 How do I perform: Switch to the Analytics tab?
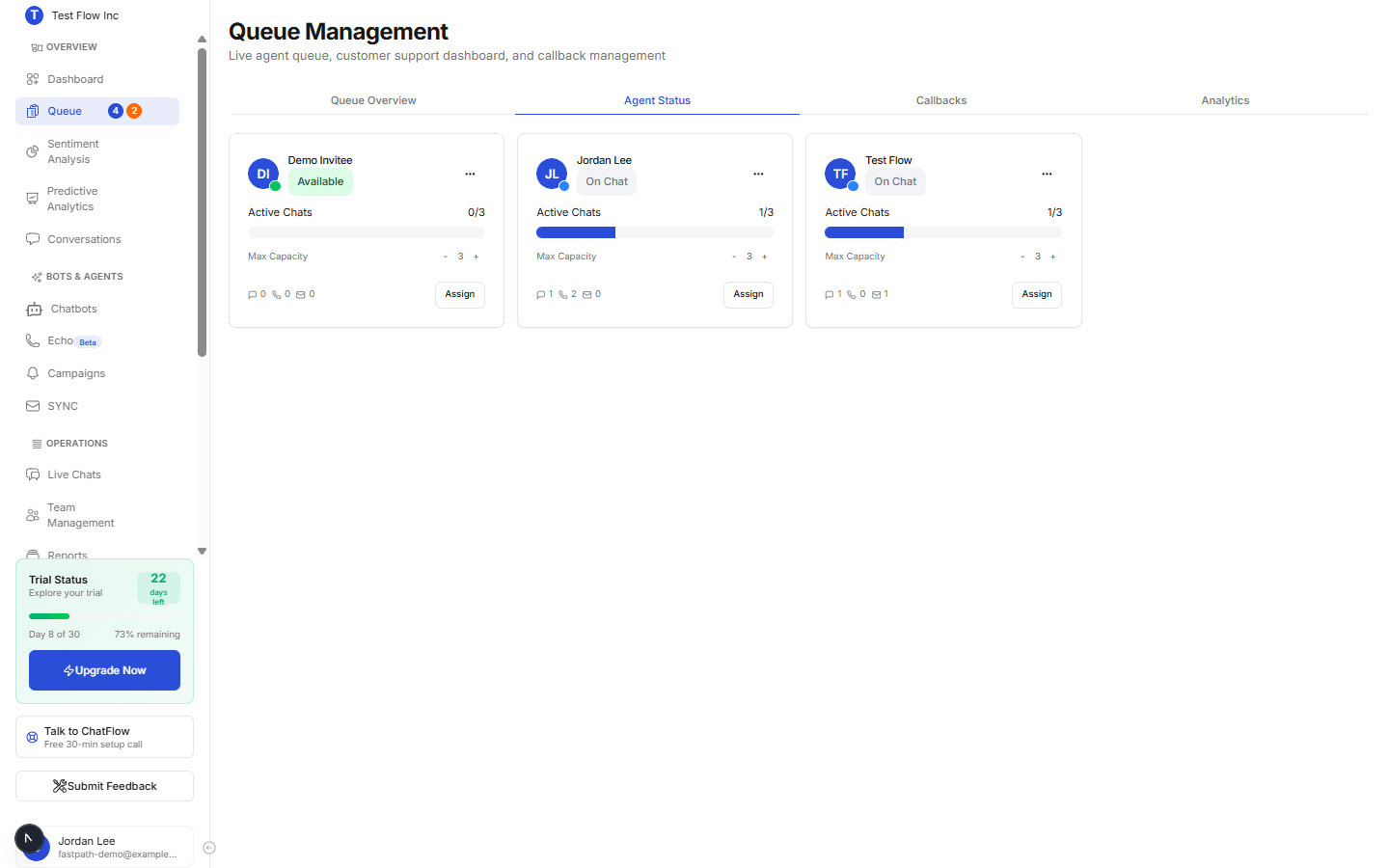click(1225, 100)
